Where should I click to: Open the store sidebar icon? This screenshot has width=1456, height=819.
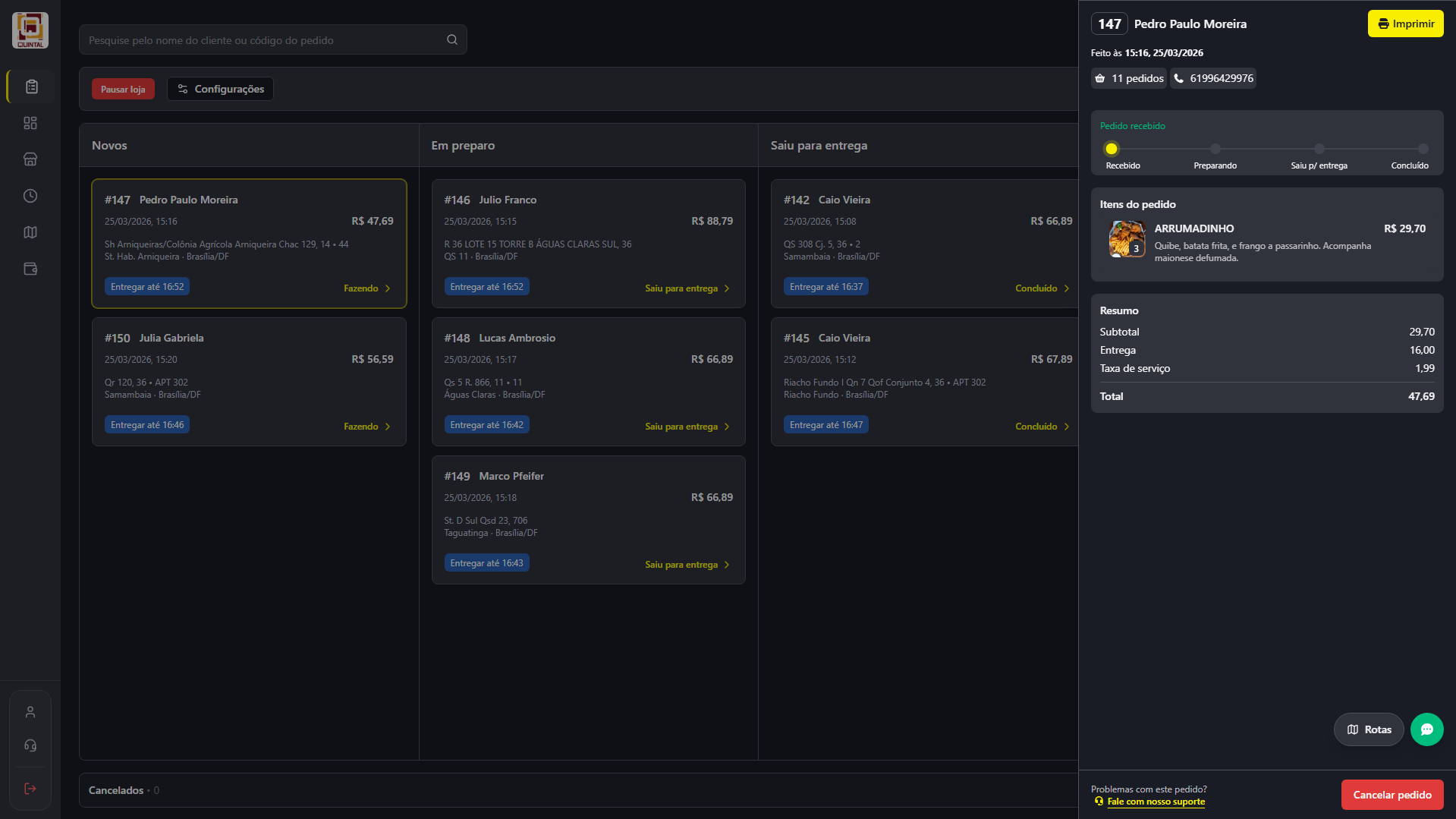coord(30,159)
